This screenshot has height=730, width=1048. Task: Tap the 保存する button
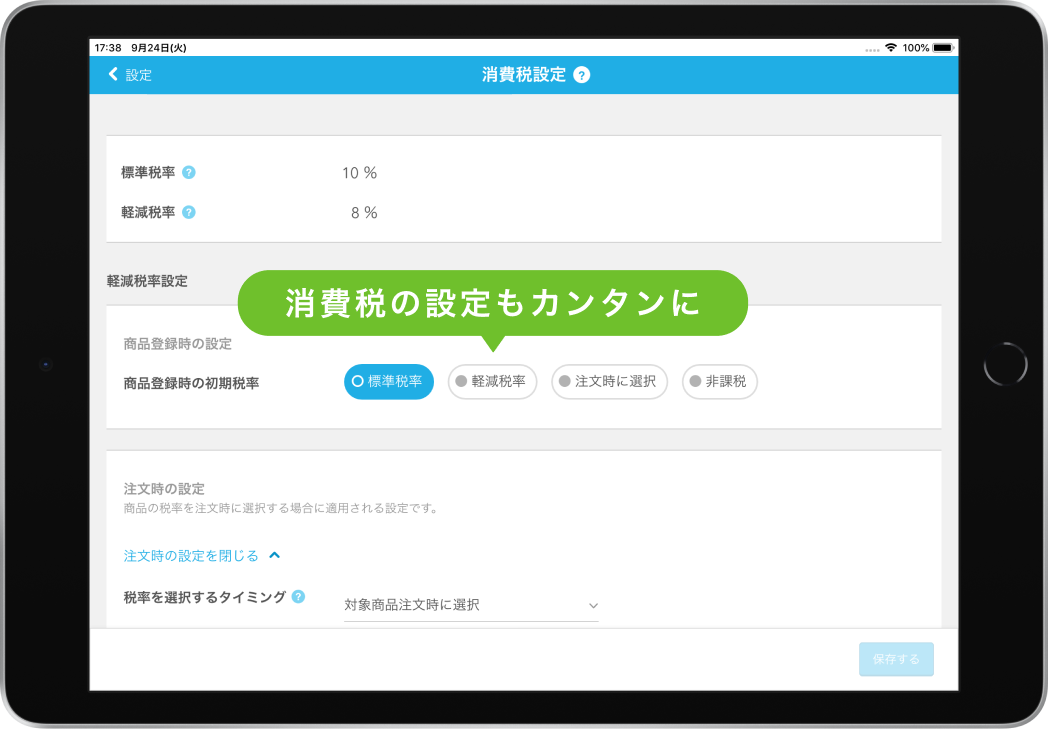(x=895, y=660)
